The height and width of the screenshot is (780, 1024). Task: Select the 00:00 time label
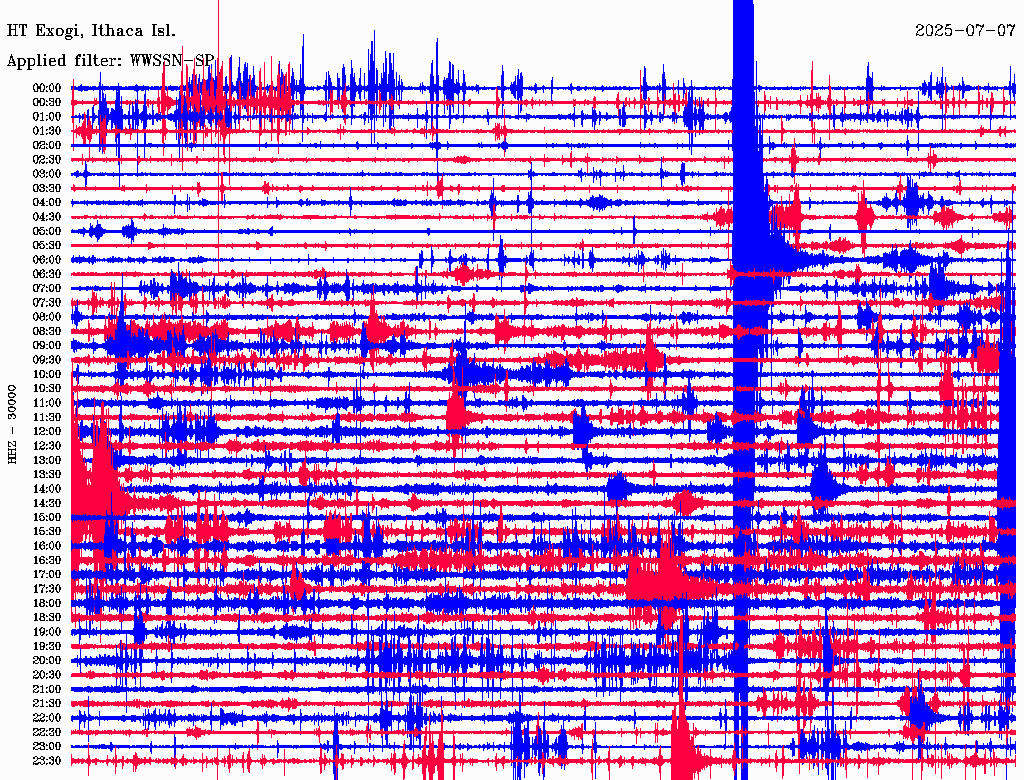coord(47,88)
